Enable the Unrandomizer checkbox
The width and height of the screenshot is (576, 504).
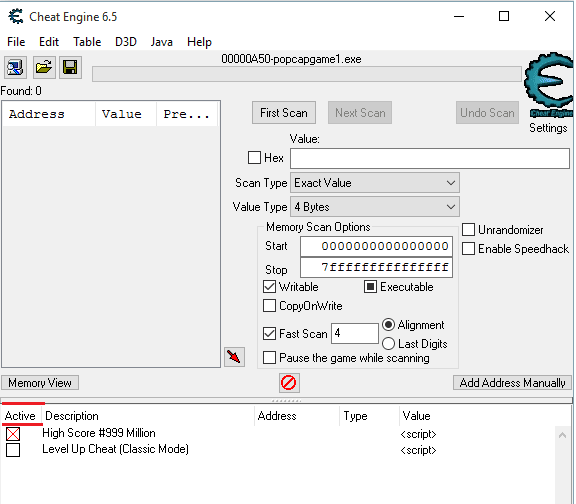click(x=468, y=230)
